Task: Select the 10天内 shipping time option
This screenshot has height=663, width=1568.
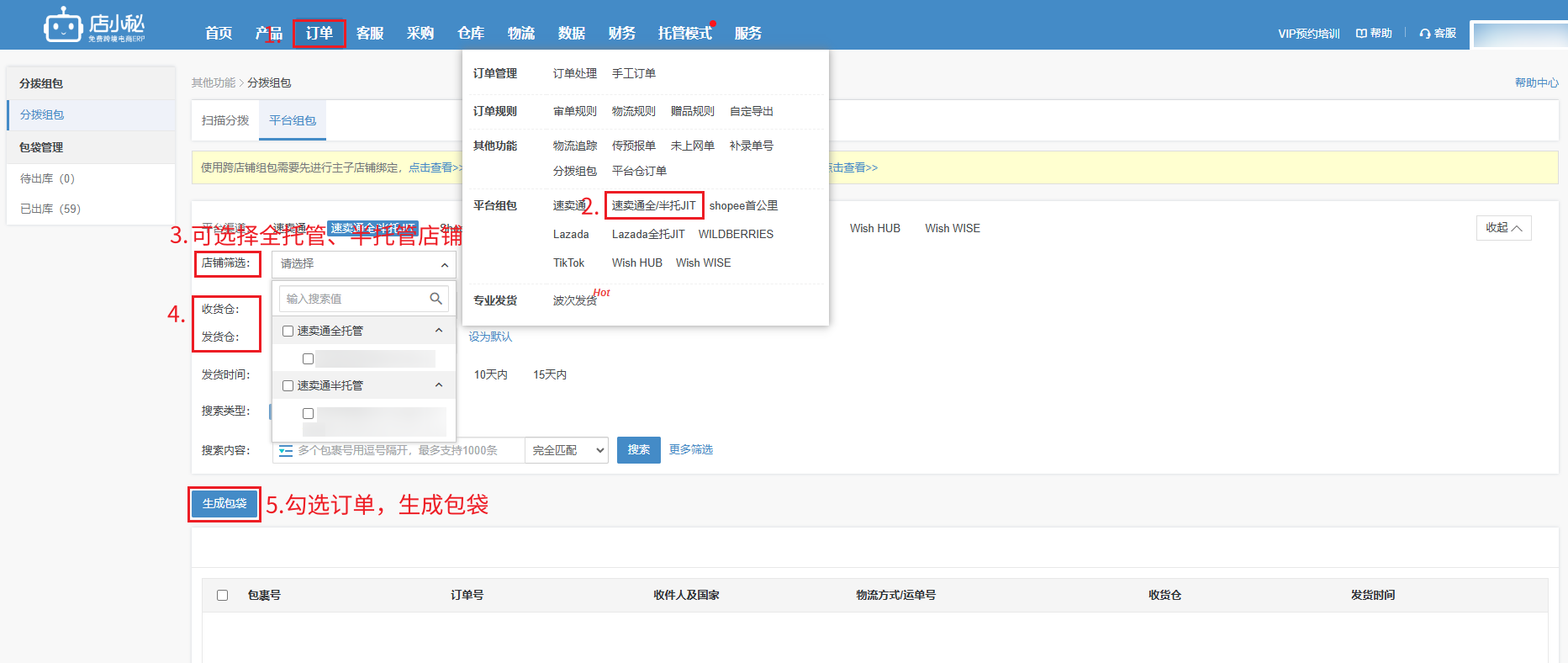Action: 491,375
